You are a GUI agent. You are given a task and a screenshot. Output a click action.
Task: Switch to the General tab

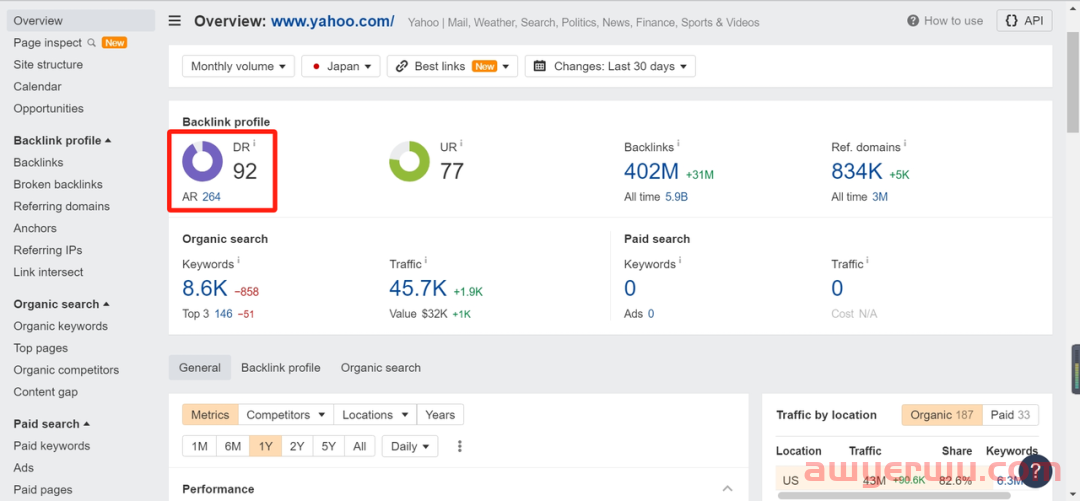pyautogui.click(x=200, y=368)
